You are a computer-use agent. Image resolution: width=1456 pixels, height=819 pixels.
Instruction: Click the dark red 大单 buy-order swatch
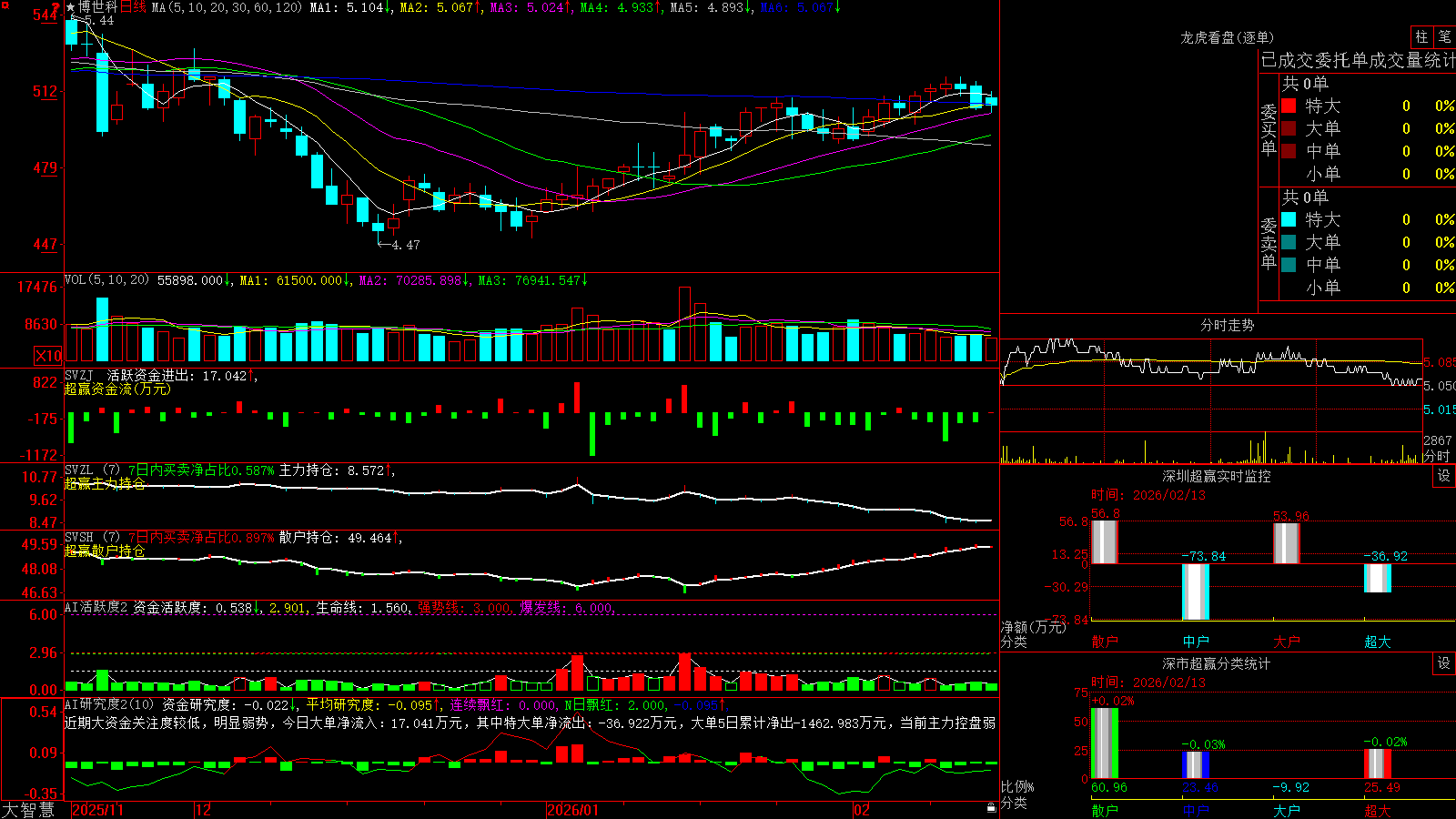click(1289, 128)
